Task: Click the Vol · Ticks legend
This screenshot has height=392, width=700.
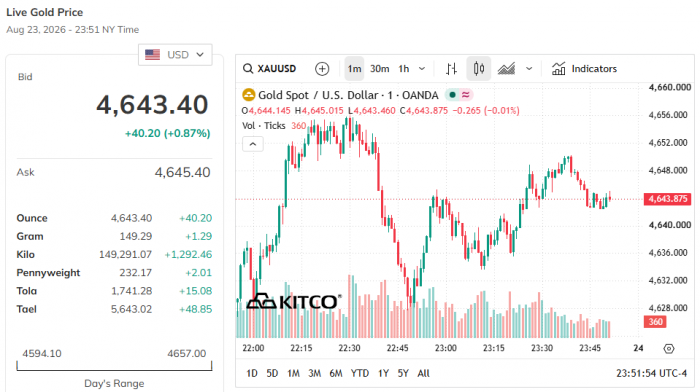Action: 263,126
